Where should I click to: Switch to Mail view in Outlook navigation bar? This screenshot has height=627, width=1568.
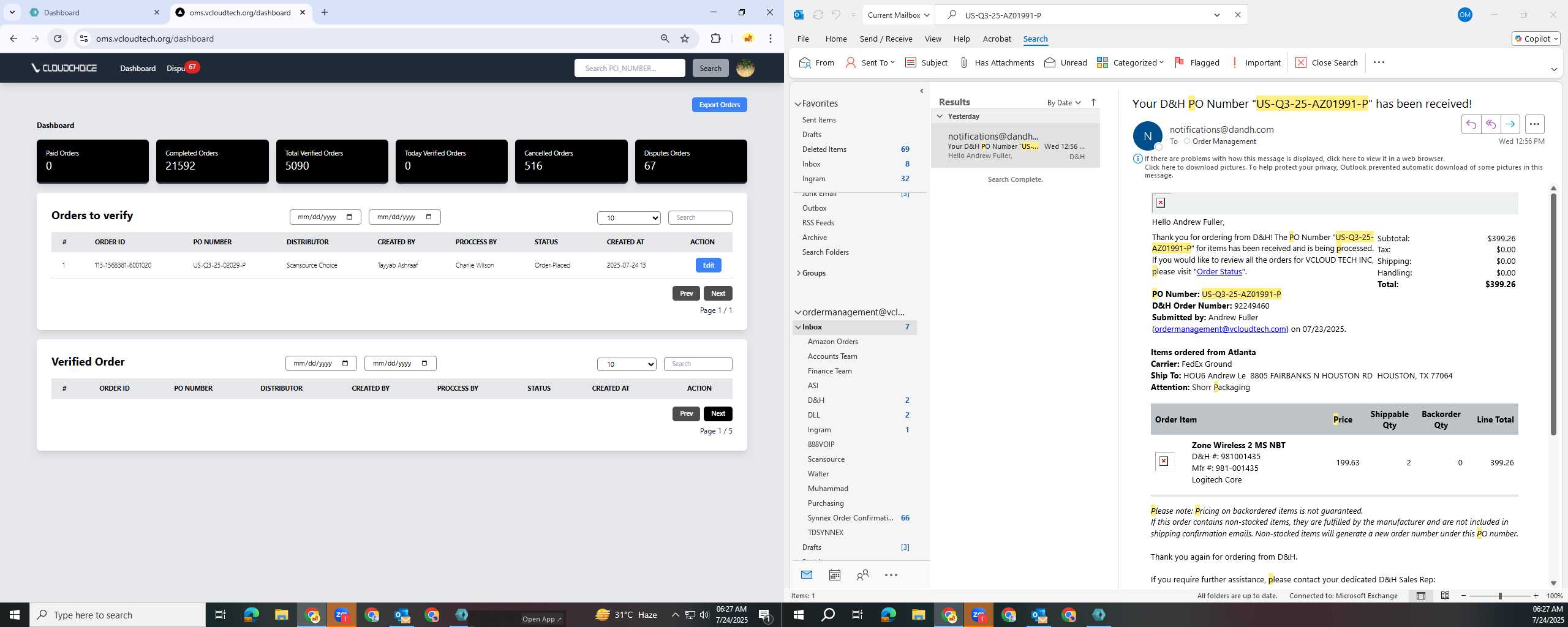[807, 575]
